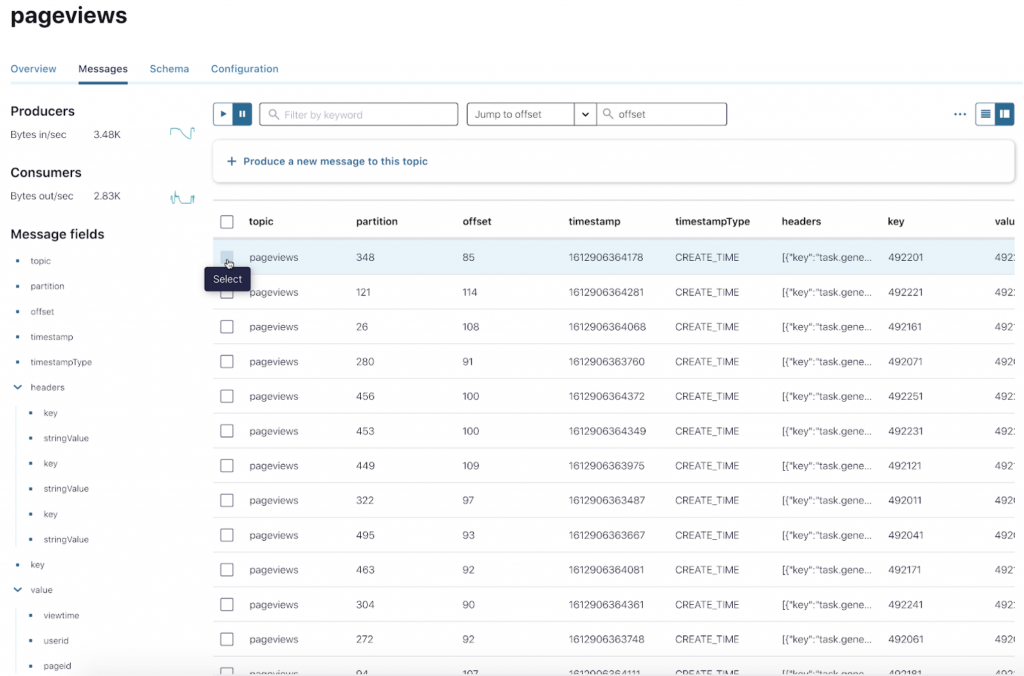Image resolution: width=1024 pixels, height=676 pixels.
Task: Click Produce a new message to this topic
Action: [335, 161]
